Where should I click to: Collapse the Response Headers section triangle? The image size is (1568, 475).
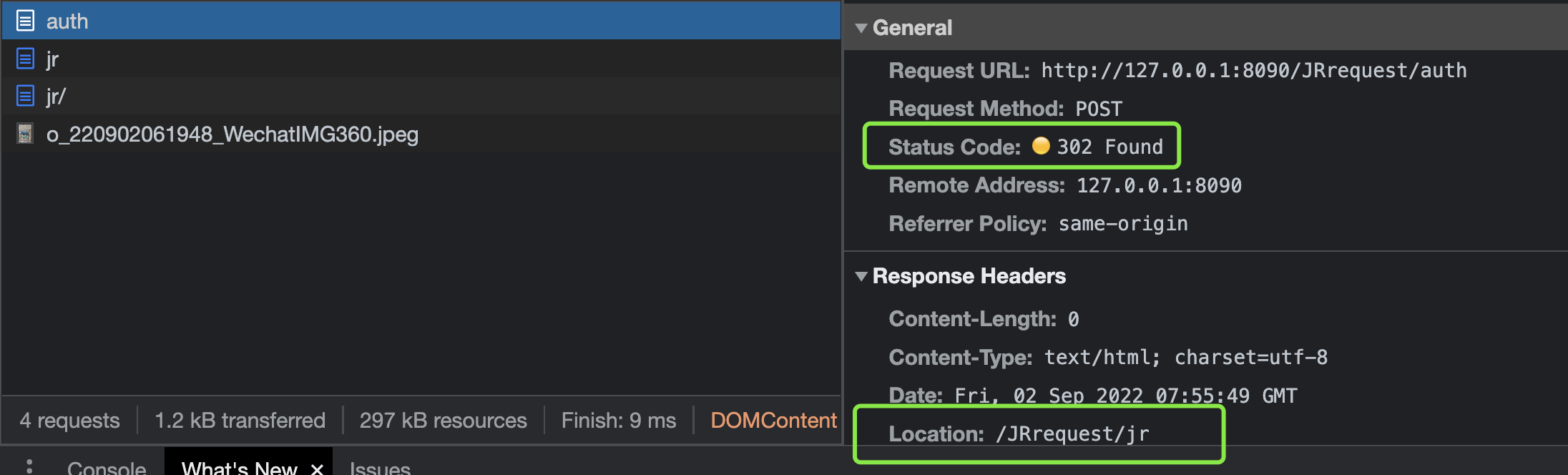pos(861,276)
